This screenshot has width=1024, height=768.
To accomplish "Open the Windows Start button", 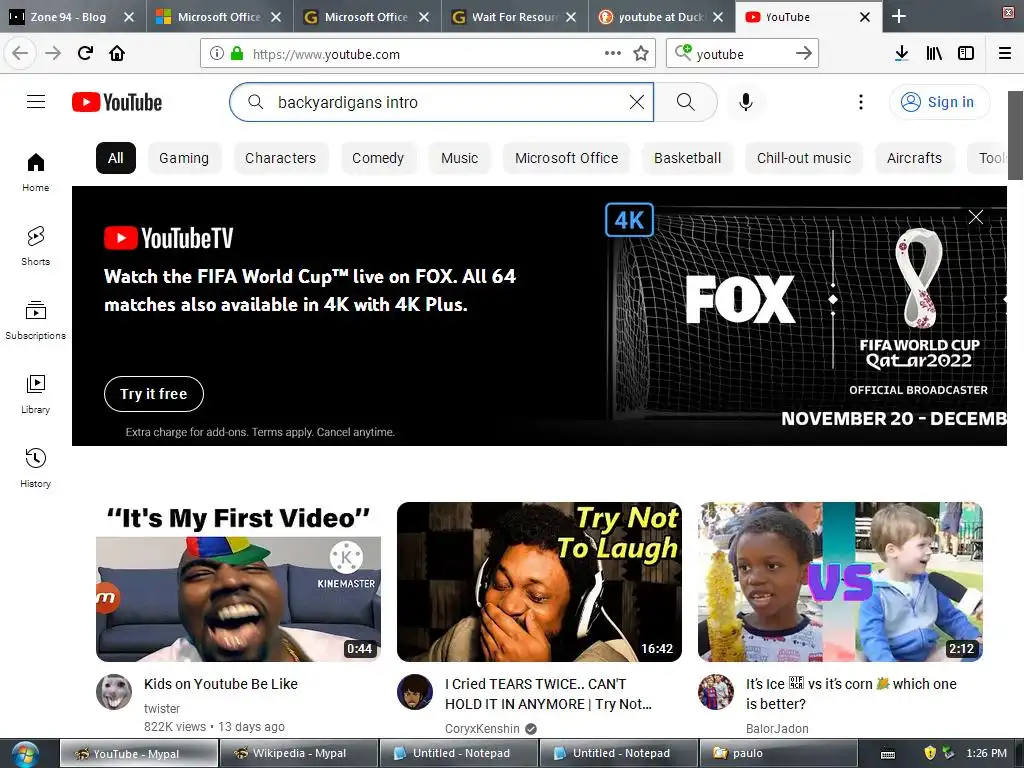I will pyautogui.click(x=24, y=754).
